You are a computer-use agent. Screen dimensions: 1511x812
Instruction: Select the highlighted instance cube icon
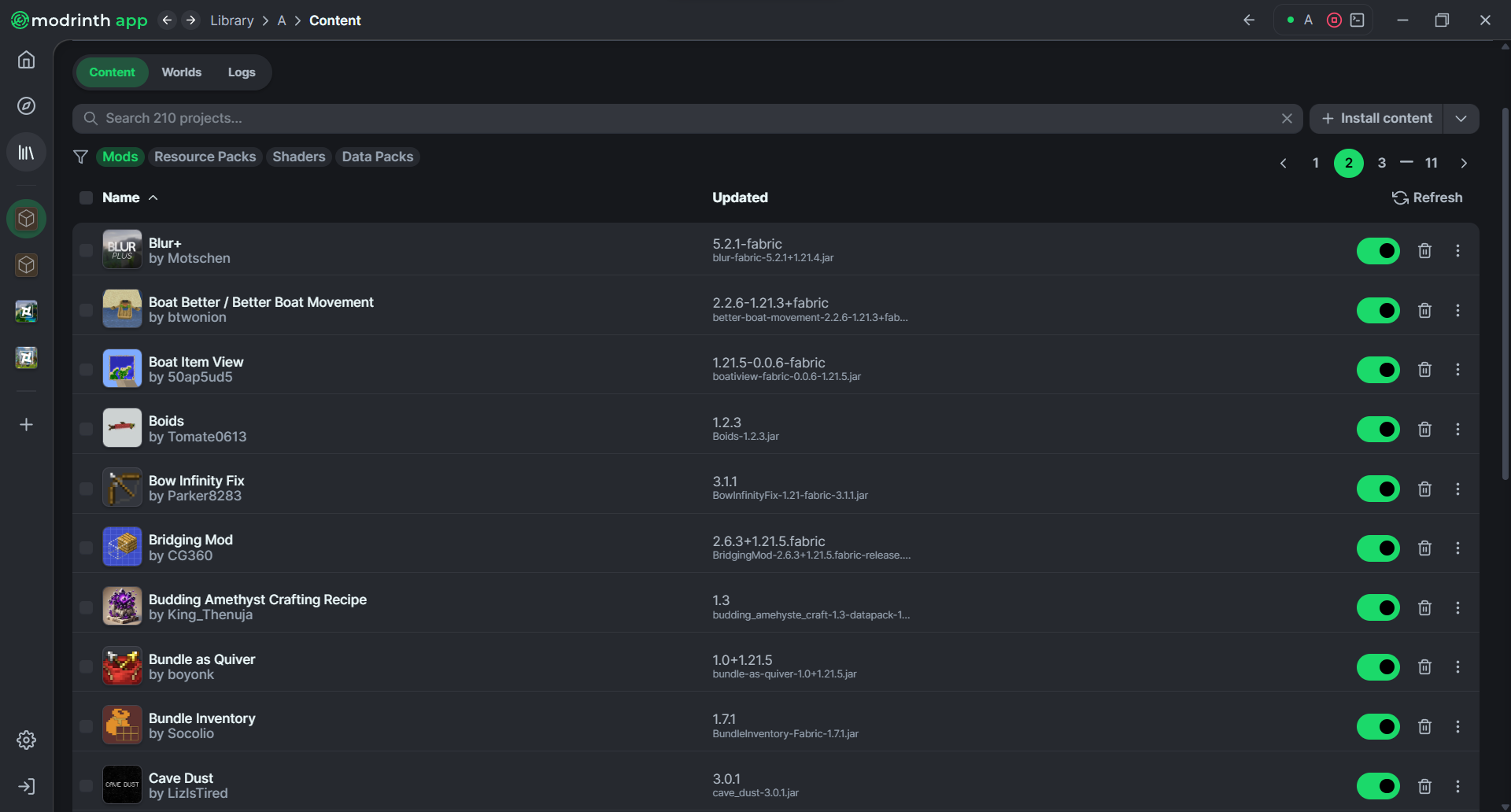(26, 219)
